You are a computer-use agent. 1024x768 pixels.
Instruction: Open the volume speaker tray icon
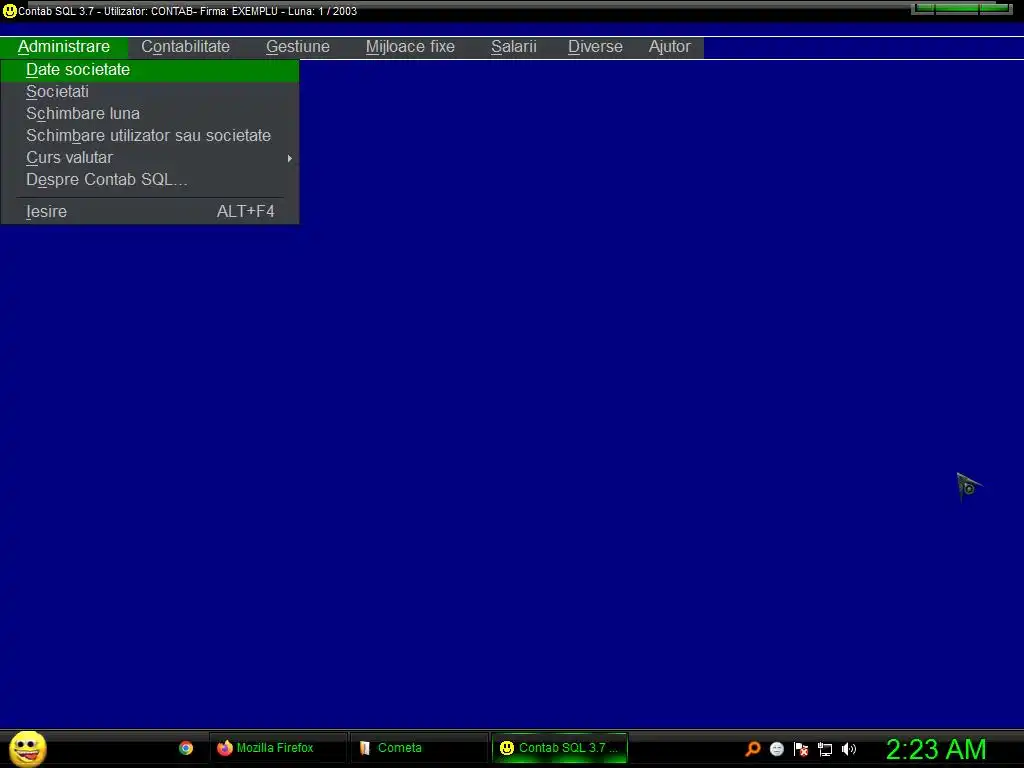(848, 749)
